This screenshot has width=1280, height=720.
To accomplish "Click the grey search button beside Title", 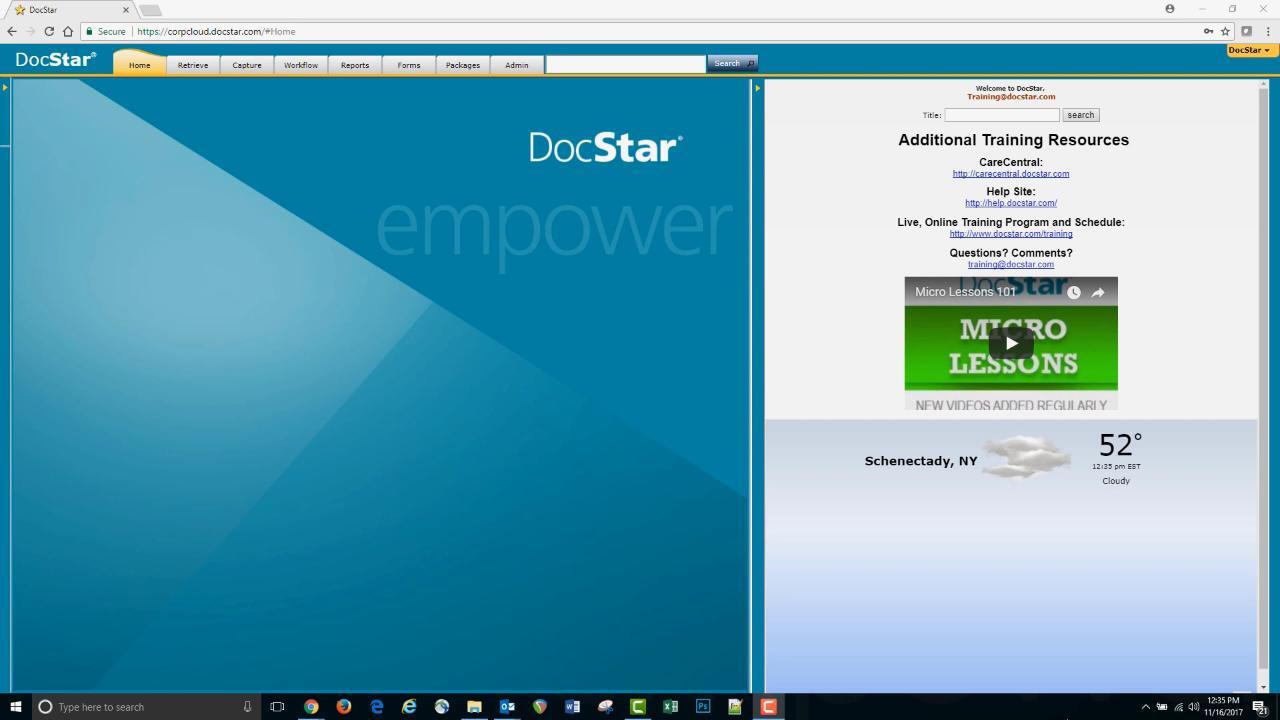I will click(1080, 115).
